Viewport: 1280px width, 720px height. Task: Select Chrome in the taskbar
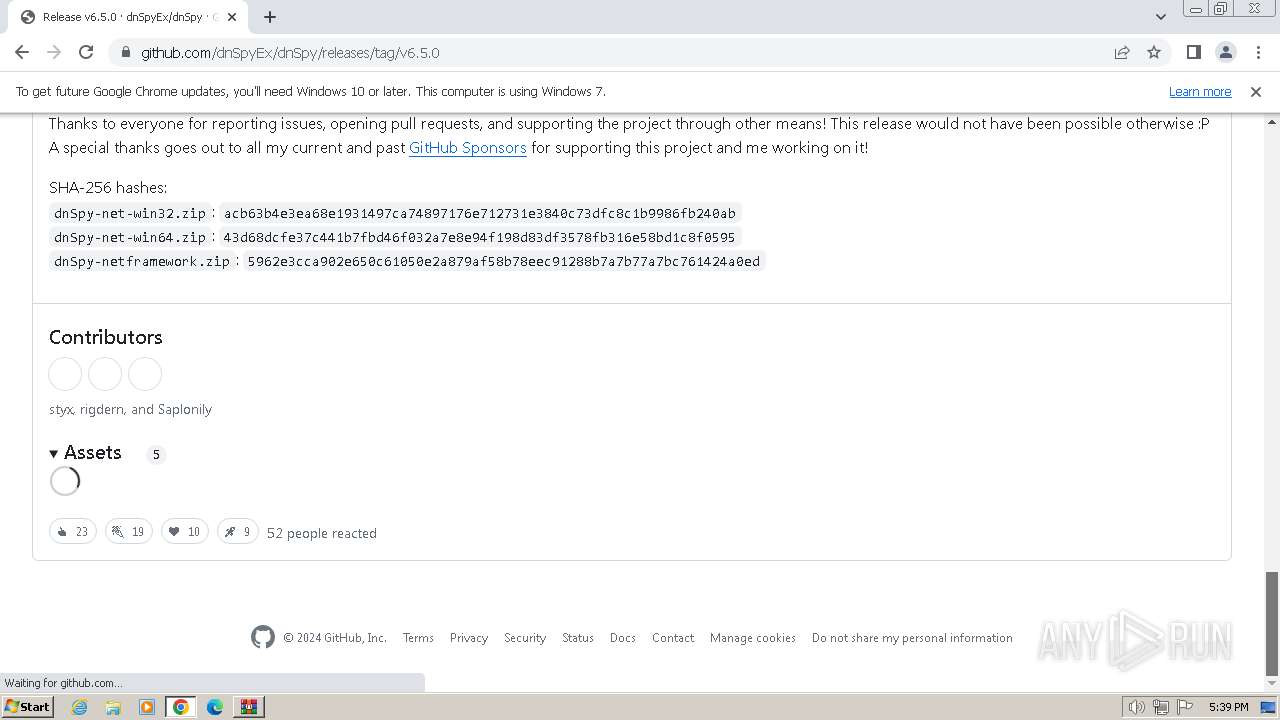pyautogui.click(x=181, y=707)
